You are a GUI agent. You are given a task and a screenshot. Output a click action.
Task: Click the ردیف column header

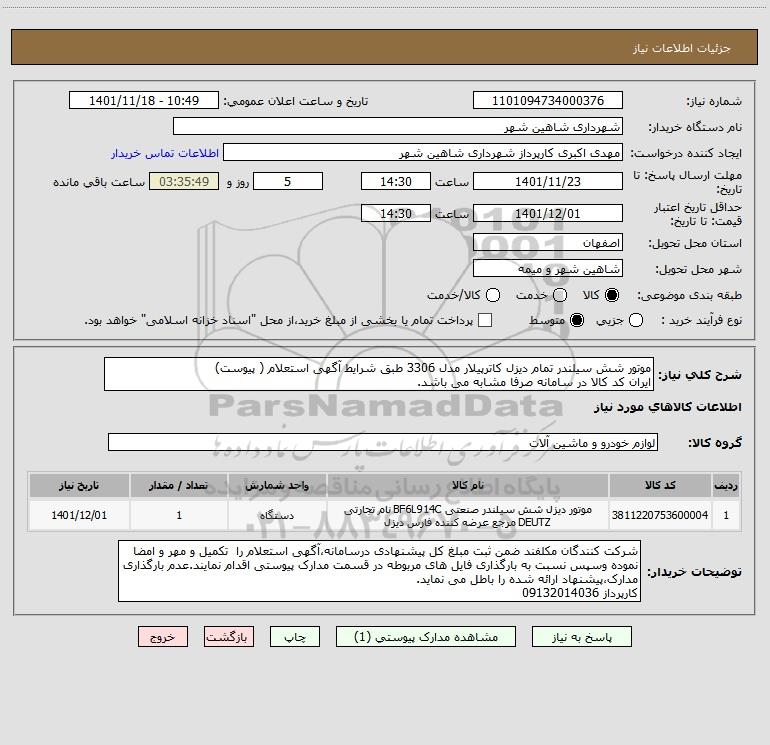pyautogui.click(x=726, y=485)
